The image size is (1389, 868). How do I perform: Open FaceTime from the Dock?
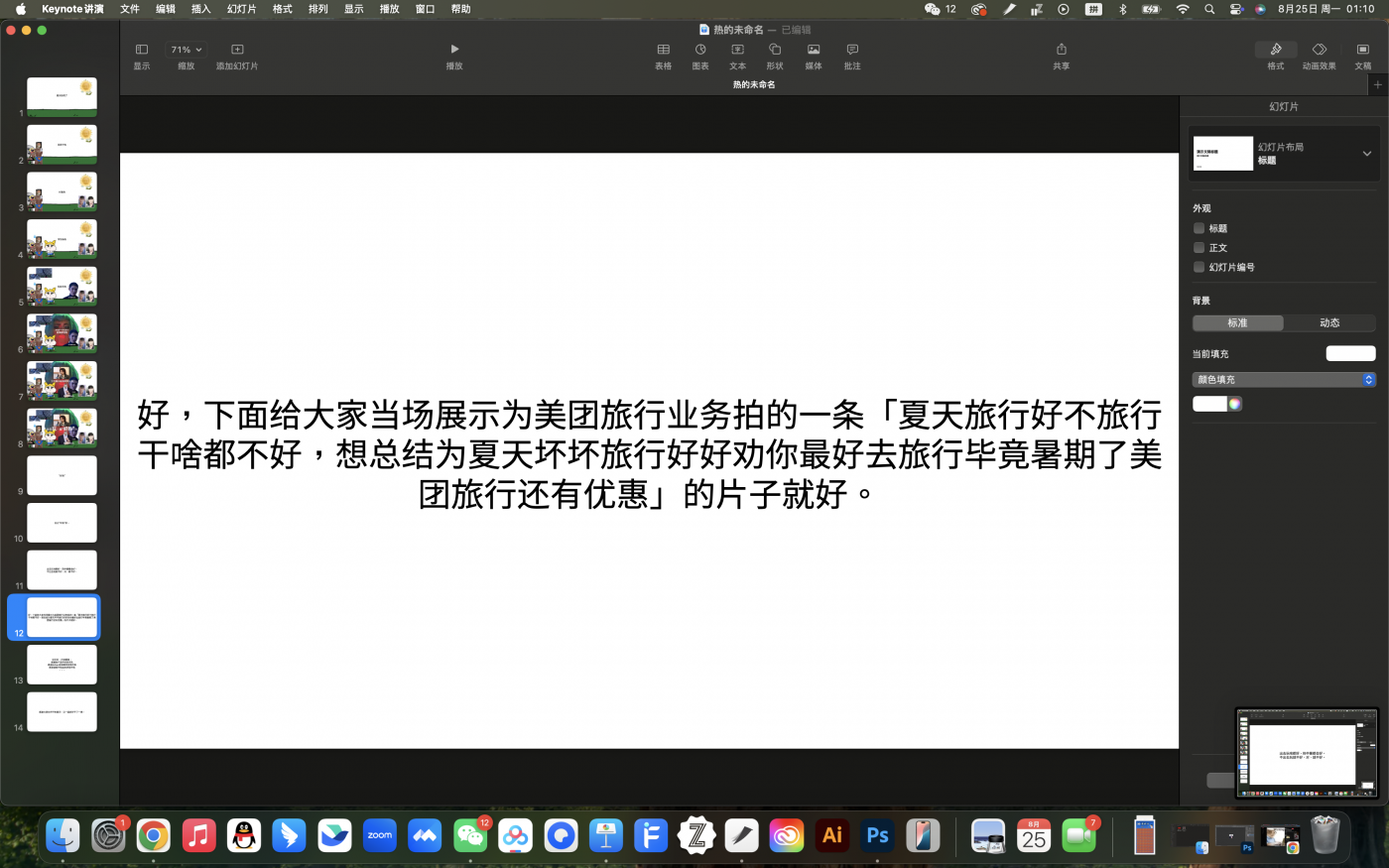[1078, 835]
